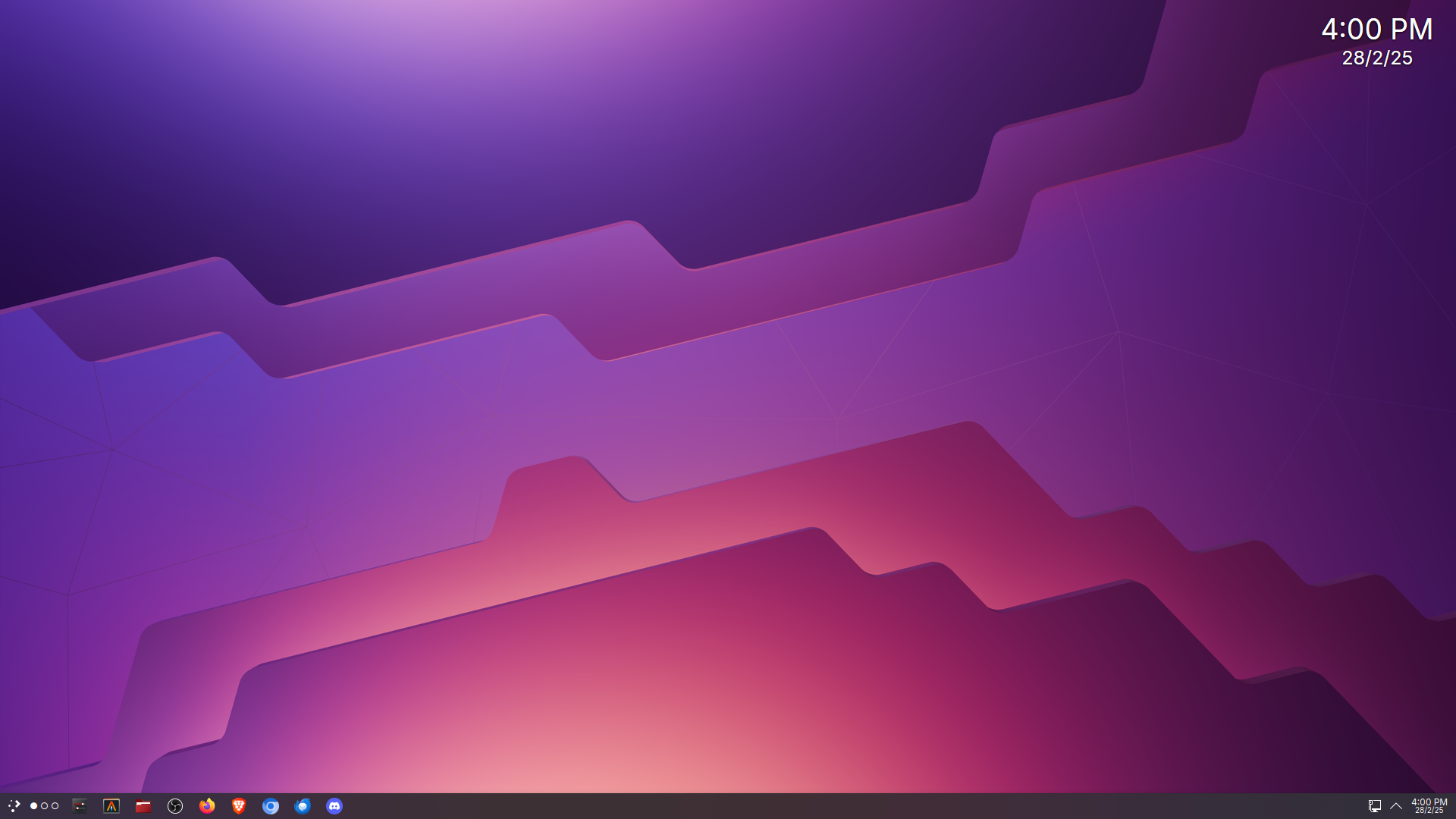
Task: Switch to the third virtual desktop dot
Action: [x=55, y=806]
